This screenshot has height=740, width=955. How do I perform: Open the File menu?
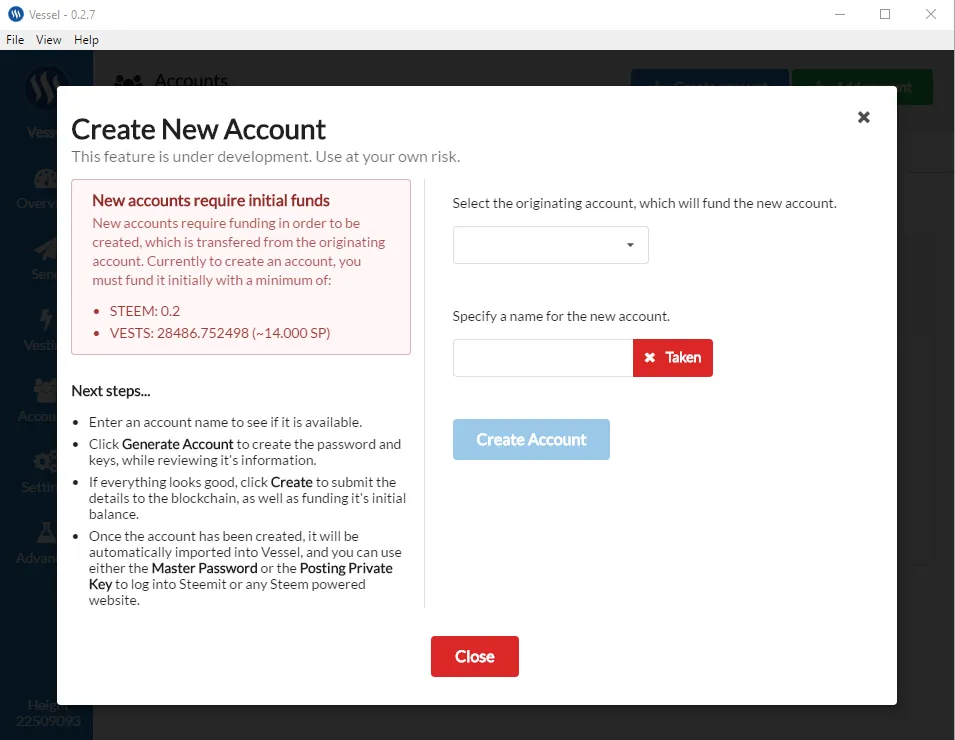point(15,40)
